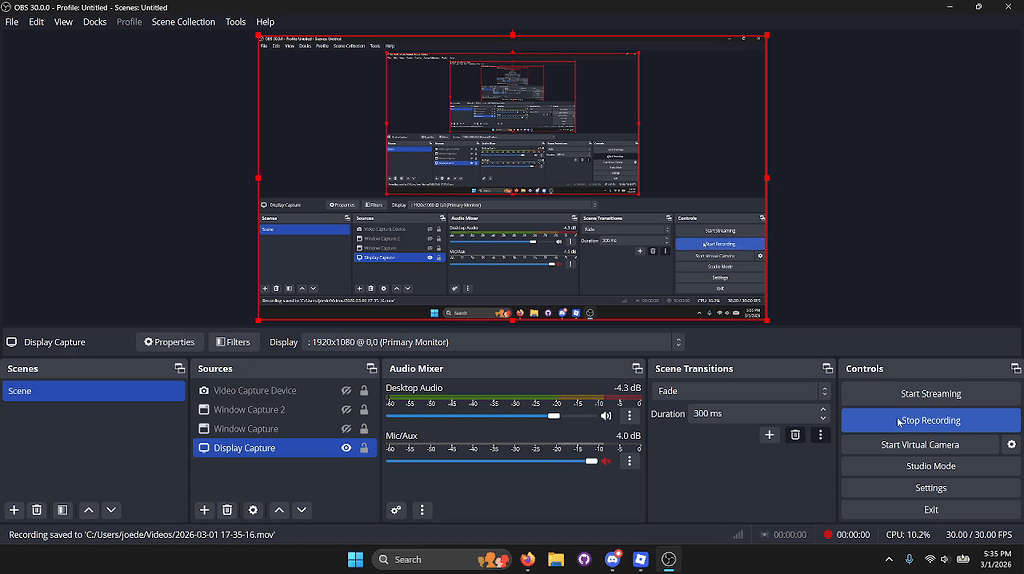Open the Edit menu
1024x574 pixels.
[36, 22]
